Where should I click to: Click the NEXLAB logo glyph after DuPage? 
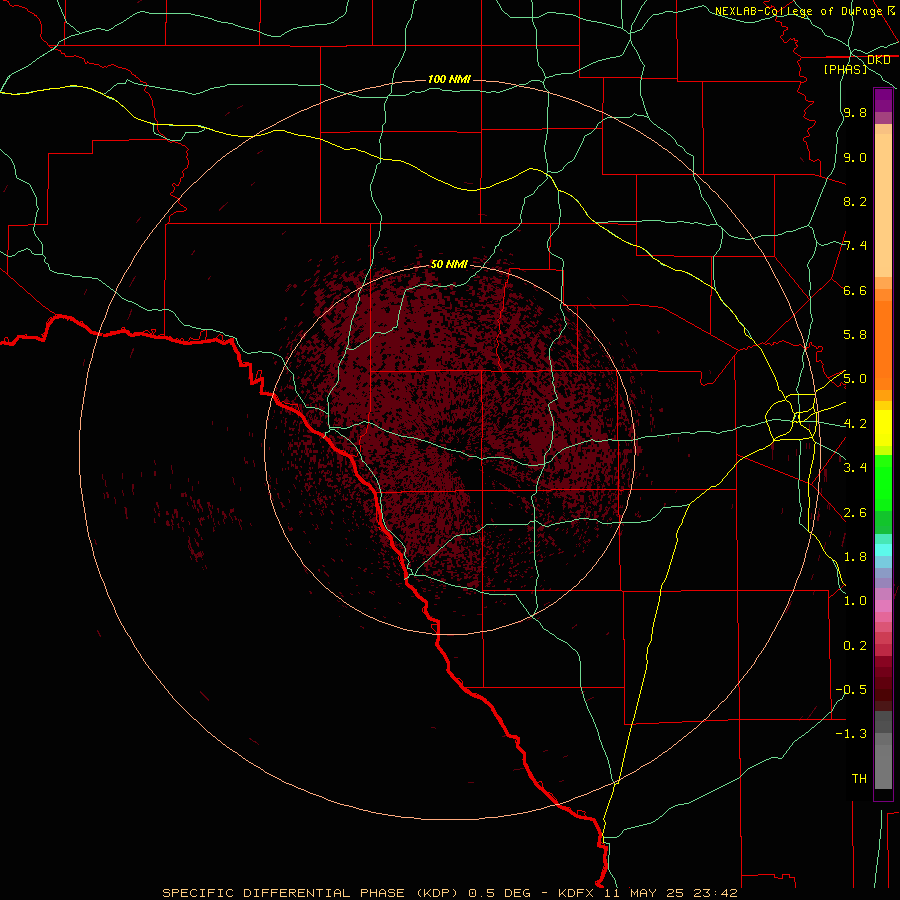pos(891,10)
